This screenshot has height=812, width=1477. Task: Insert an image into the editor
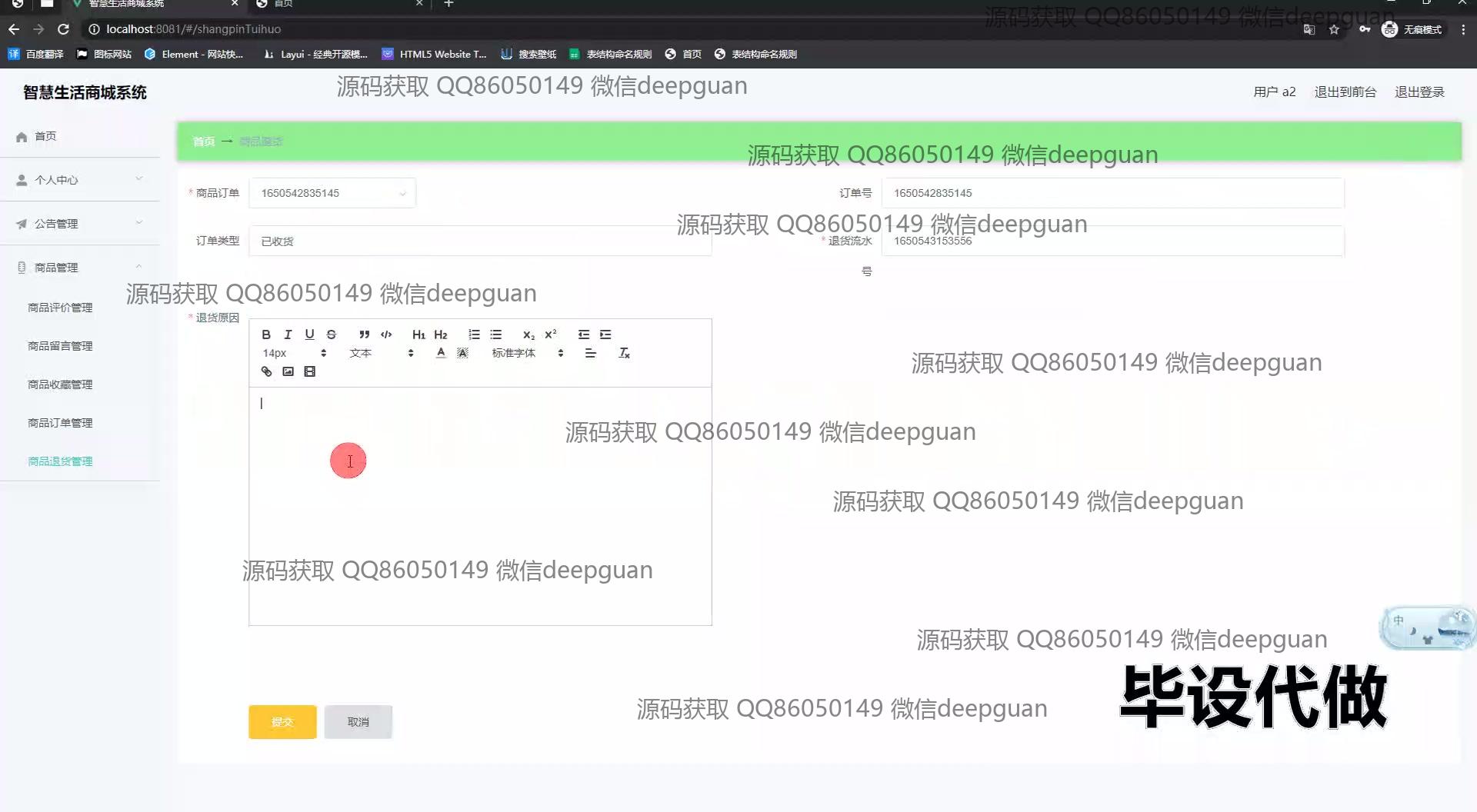[x=288, y=371]
